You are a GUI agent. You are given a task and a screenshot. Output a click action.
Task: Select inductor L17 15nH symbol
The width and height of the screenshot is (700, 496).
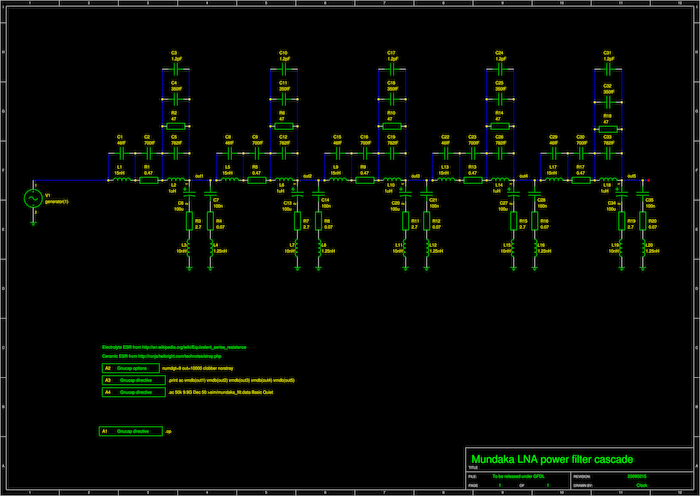pos(554,180)
